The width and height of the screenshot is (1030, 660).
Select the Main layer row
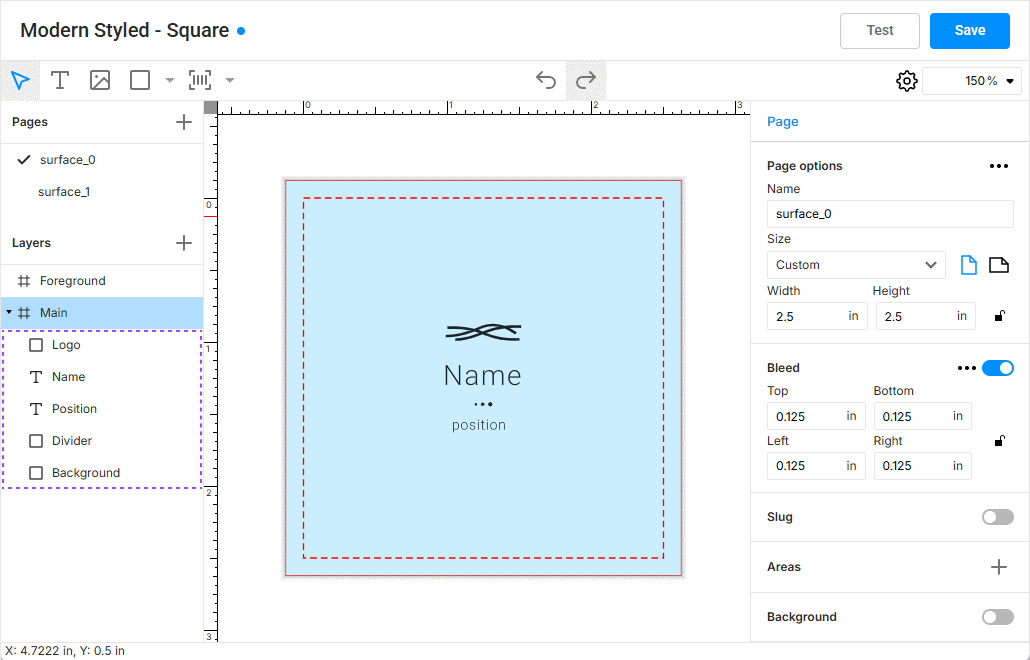(102, 313)
